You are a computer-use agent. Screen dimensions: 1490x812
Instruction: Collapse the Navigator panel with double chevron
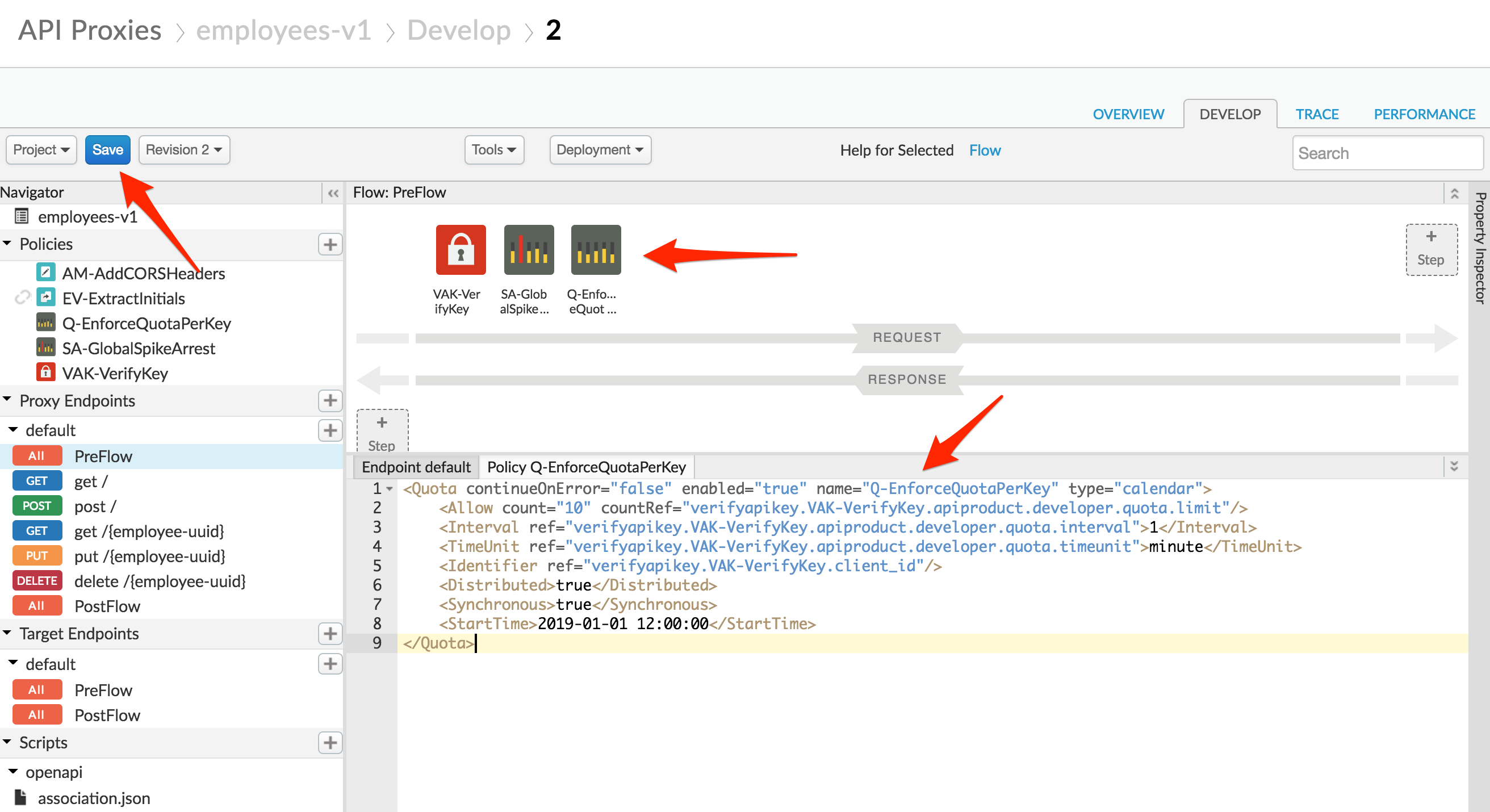(333, 193)
